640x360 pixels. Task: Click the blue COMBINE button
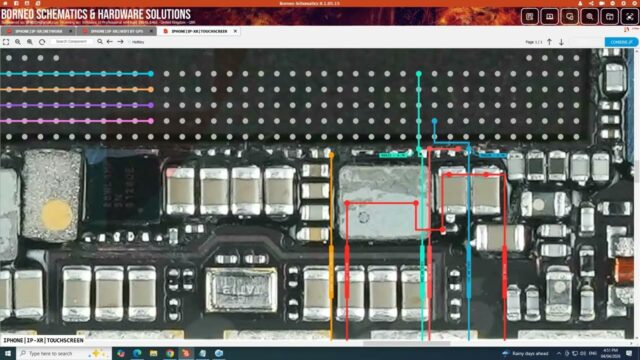[621, 42]
